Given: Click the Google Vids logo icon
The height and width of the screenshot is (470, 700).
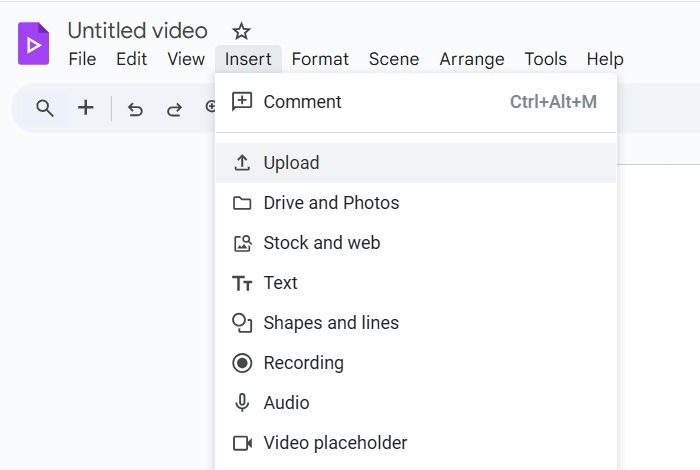Looking at the screenshot, I should point(33,44).
